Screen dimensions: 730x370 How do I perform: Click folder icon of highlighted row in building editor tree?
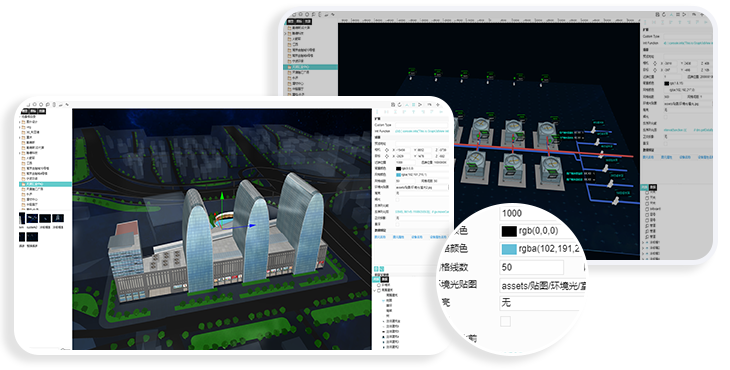[24, 184]
